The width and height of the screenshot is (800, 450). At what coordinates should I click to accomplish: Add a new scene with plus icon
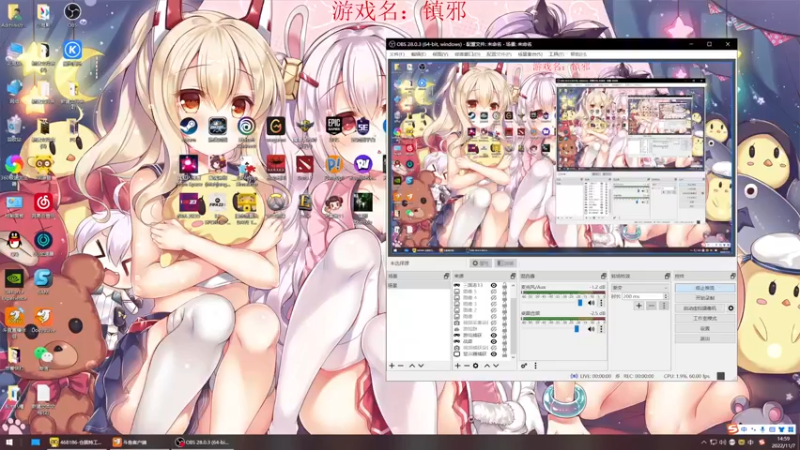point(392,366)
